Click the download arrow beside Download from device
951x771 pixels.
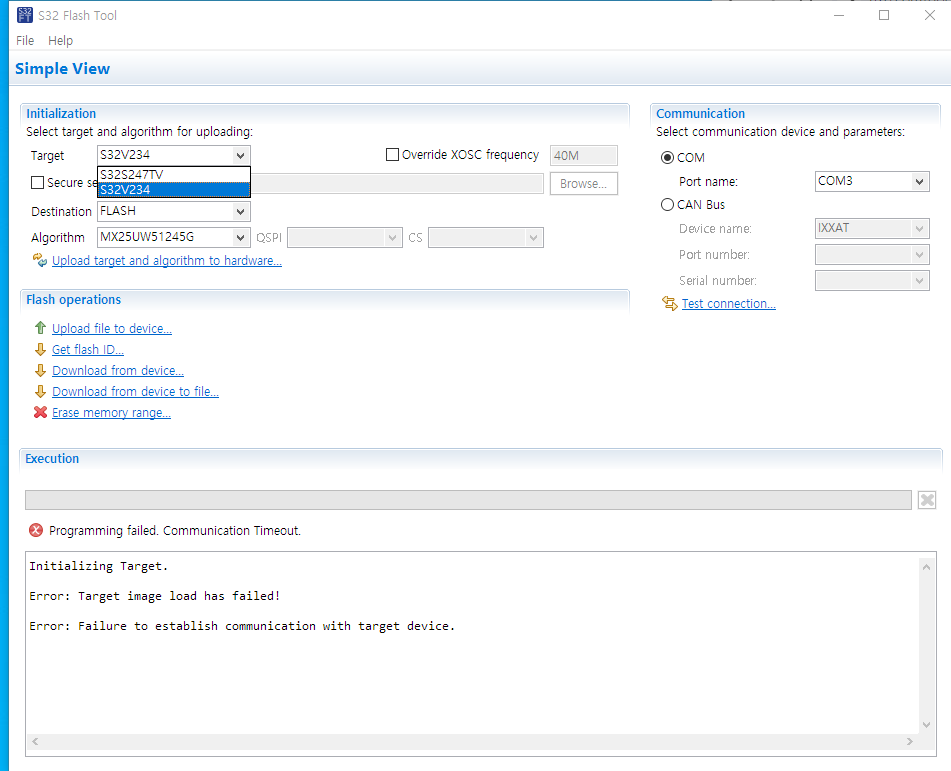(40, 370)
